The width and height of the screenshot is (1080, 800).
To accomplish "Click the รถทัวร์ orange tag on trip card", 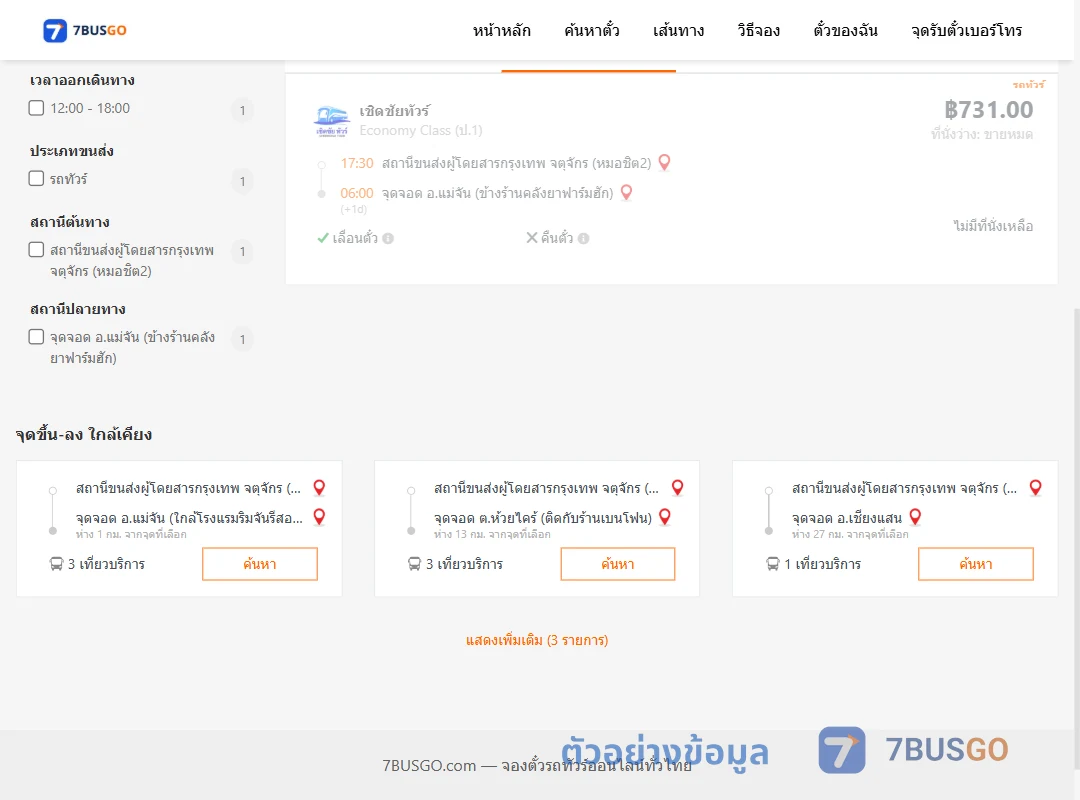I will click(x=1028, y=85).
